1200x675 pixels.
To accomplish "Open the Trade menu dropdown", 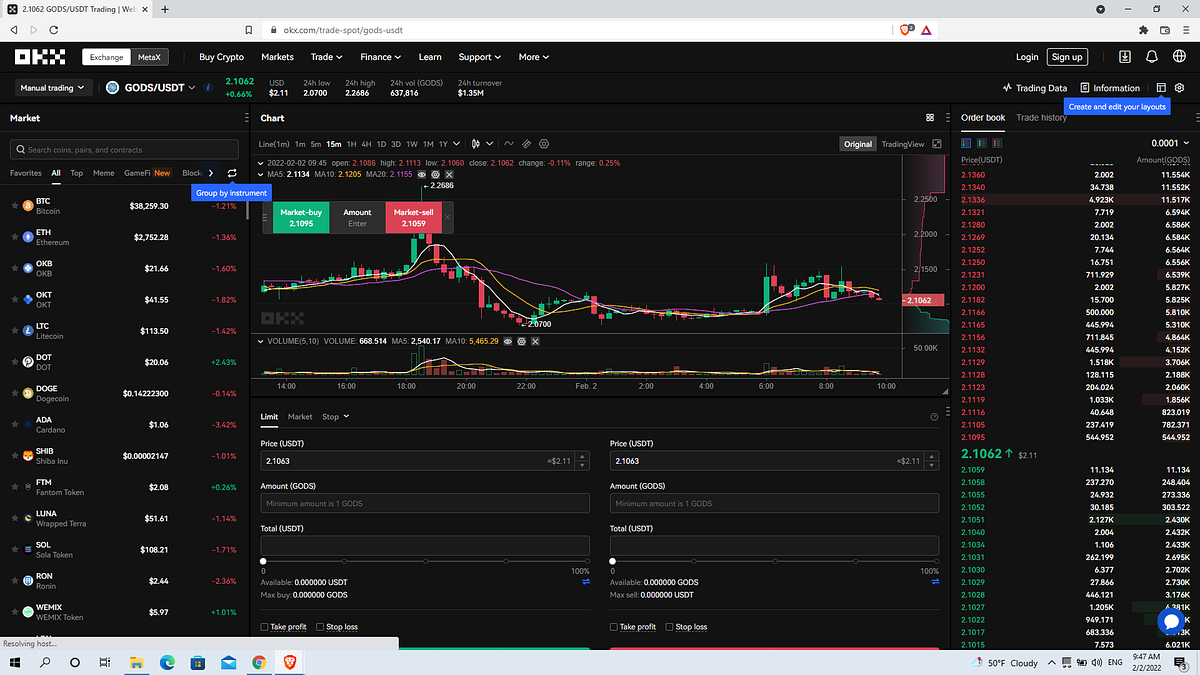I will click(327, 57).
